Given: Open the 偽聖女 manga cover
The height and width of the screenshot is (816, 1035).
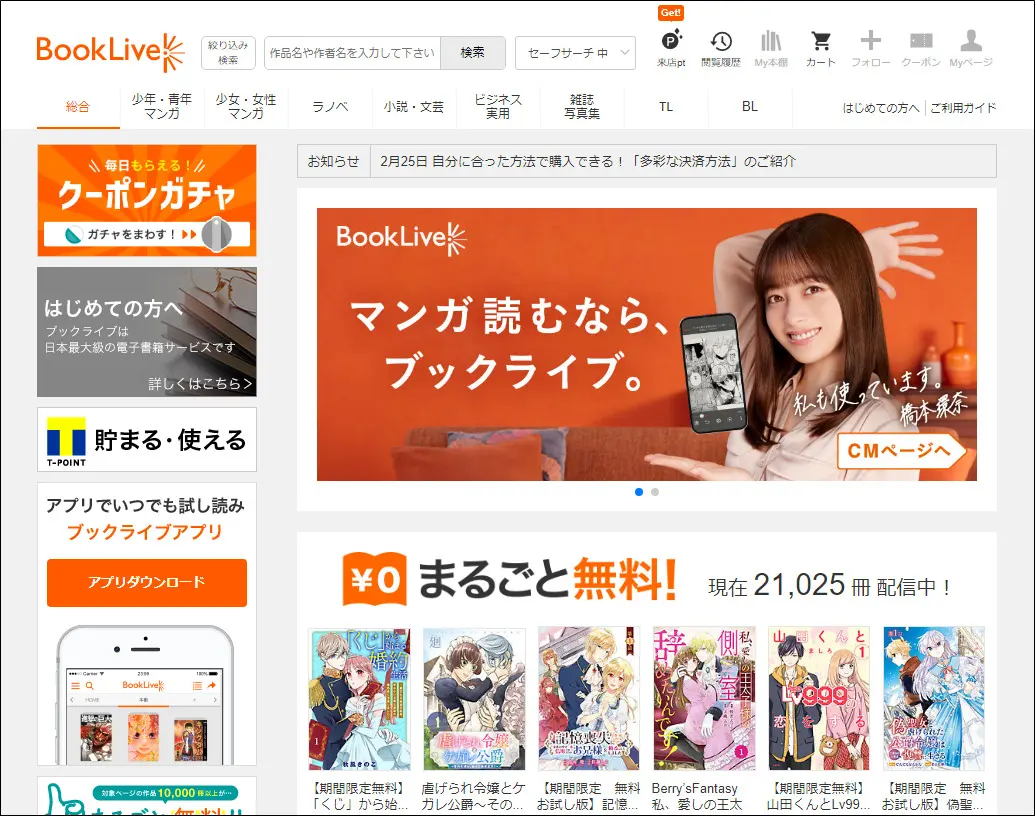Looking at the screenshot, I should [933, 698].
